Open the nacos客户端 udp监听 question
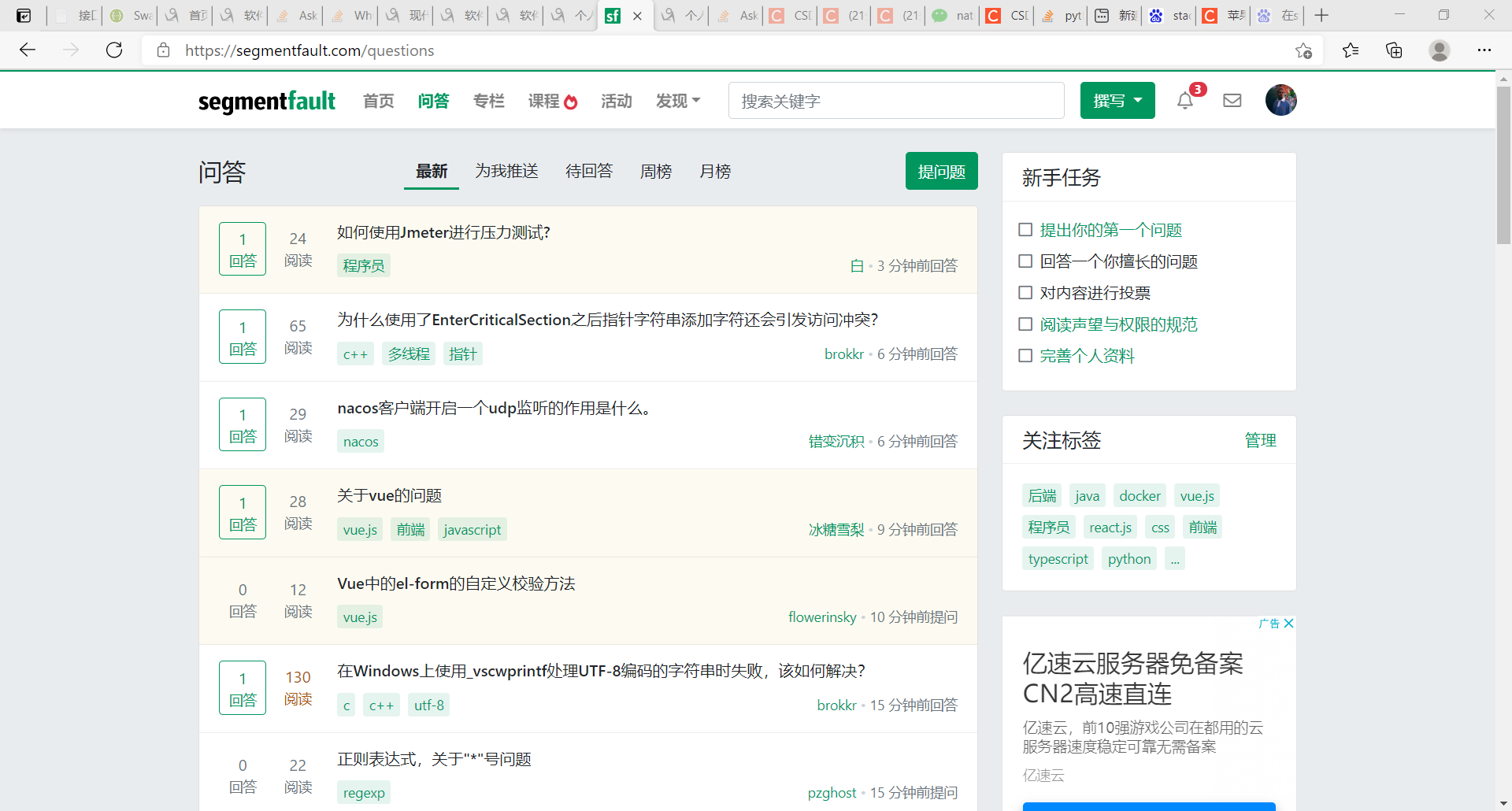This screenshot has width=1512, height=811. pos(497,408)
